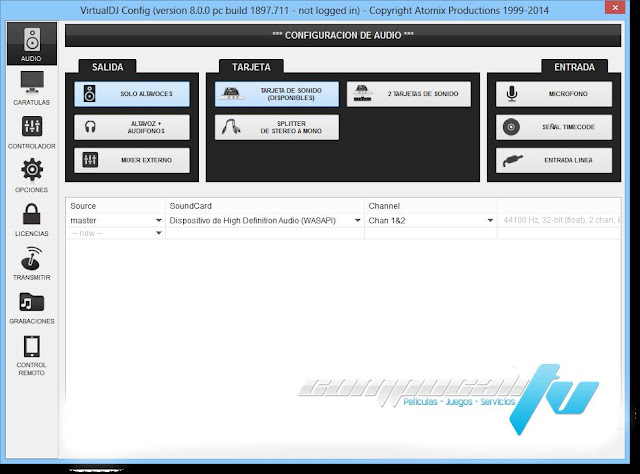Viewport: 640px width, 474px height.
Task: Enable Señal Timecode input
Action: [554, 127]
